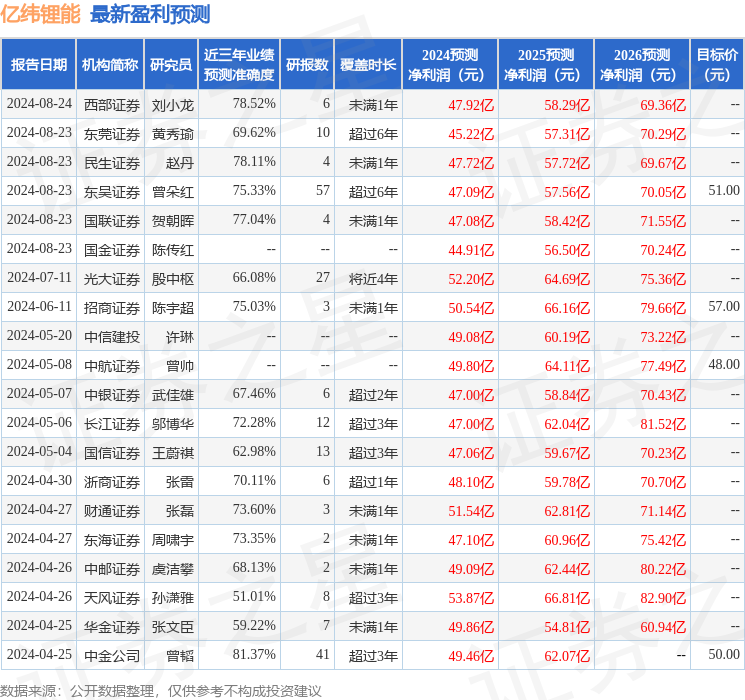This screenshot has width=745, height=700.
Task: Select the 华金证券 institution cell
Action: [x=112, y=627]
